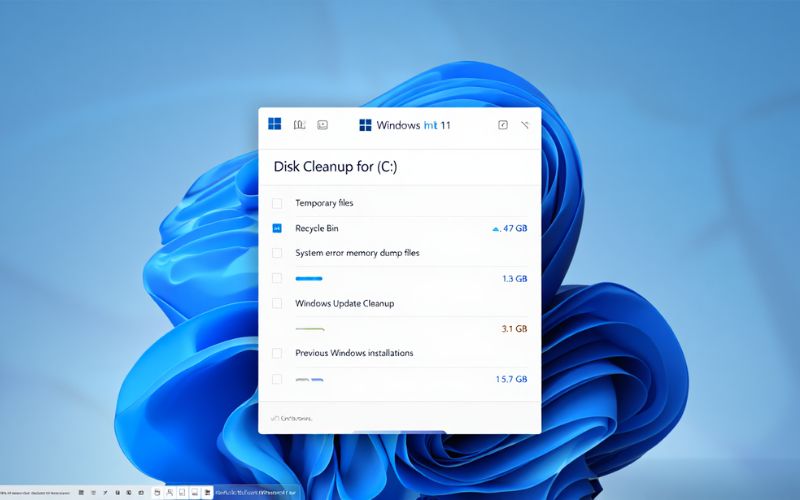
Task: Click the grey-blue bar beside 15.7 GB
Action: (309, 380)
